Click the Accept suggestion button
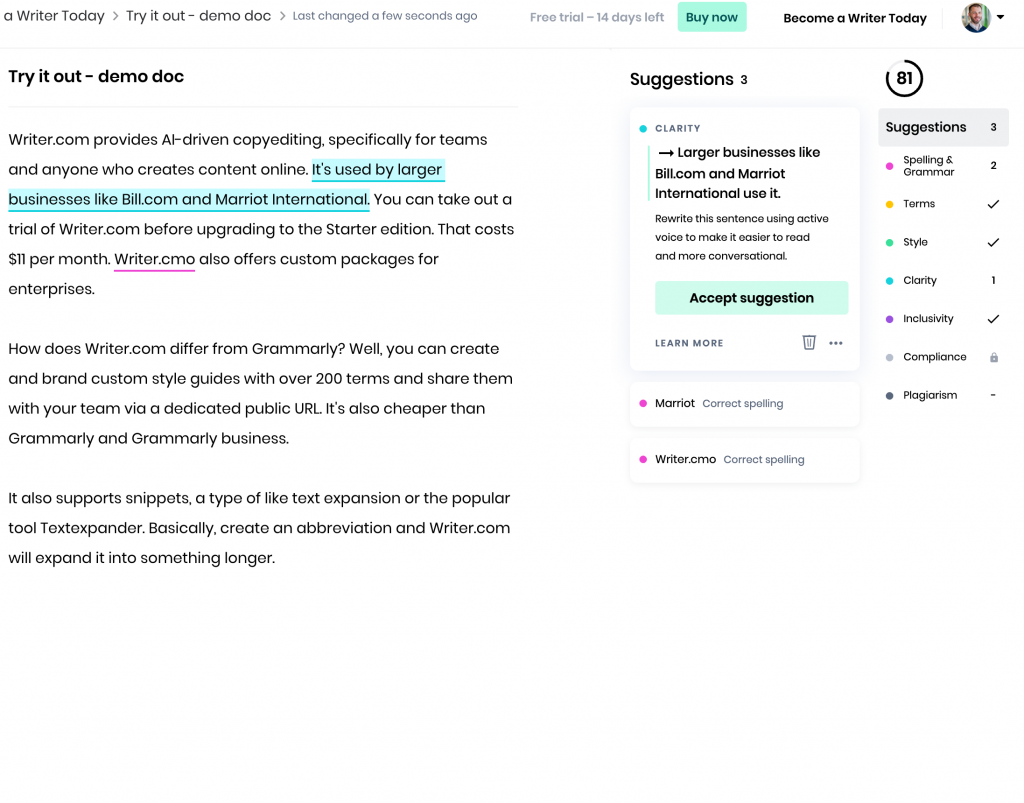Screen dimensions: 1024x803 751,298
